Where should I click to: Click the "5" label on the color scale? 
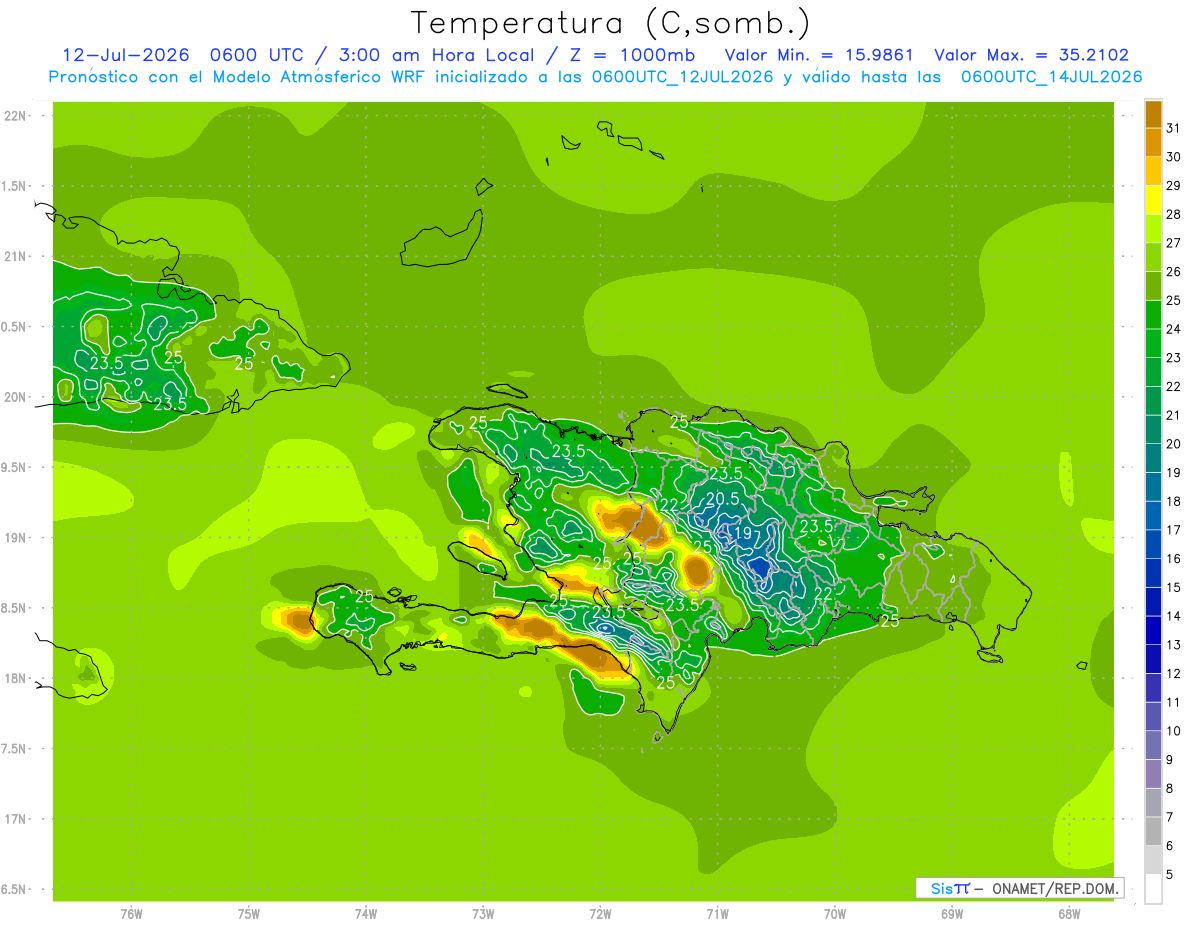(1170, 874)
